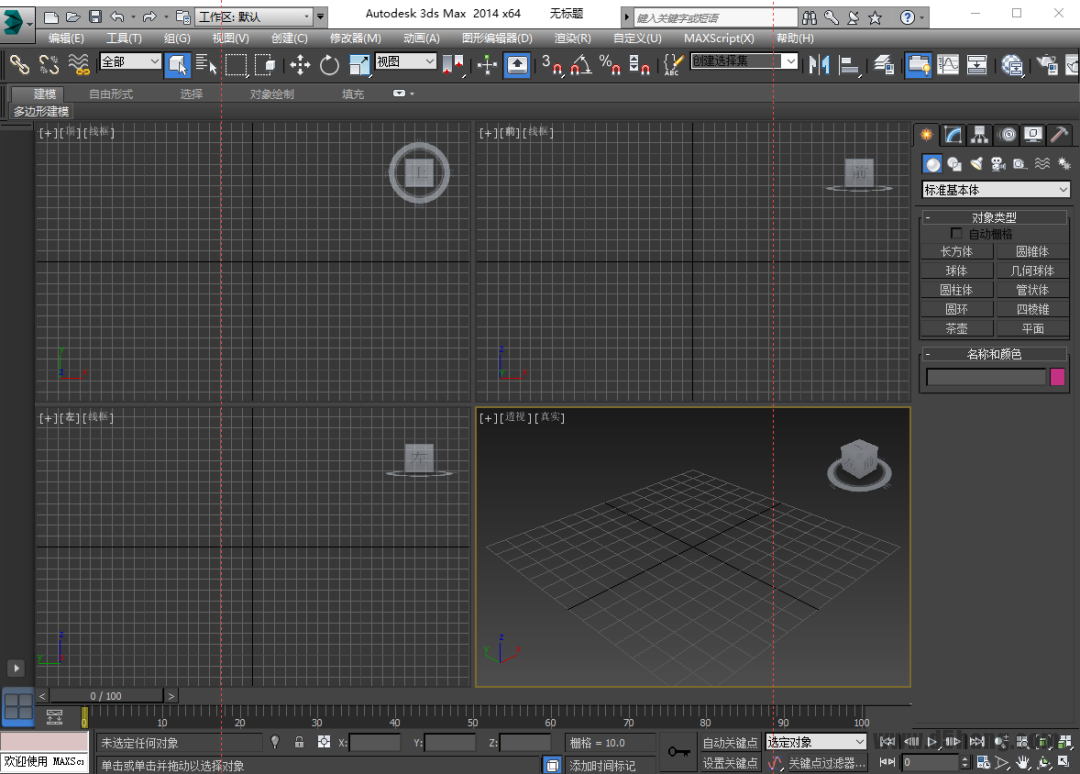The height and width of the screenshot is (774, 1080).
Task: Click the 几何球体 geosphere button
Action: [1032, 271]
